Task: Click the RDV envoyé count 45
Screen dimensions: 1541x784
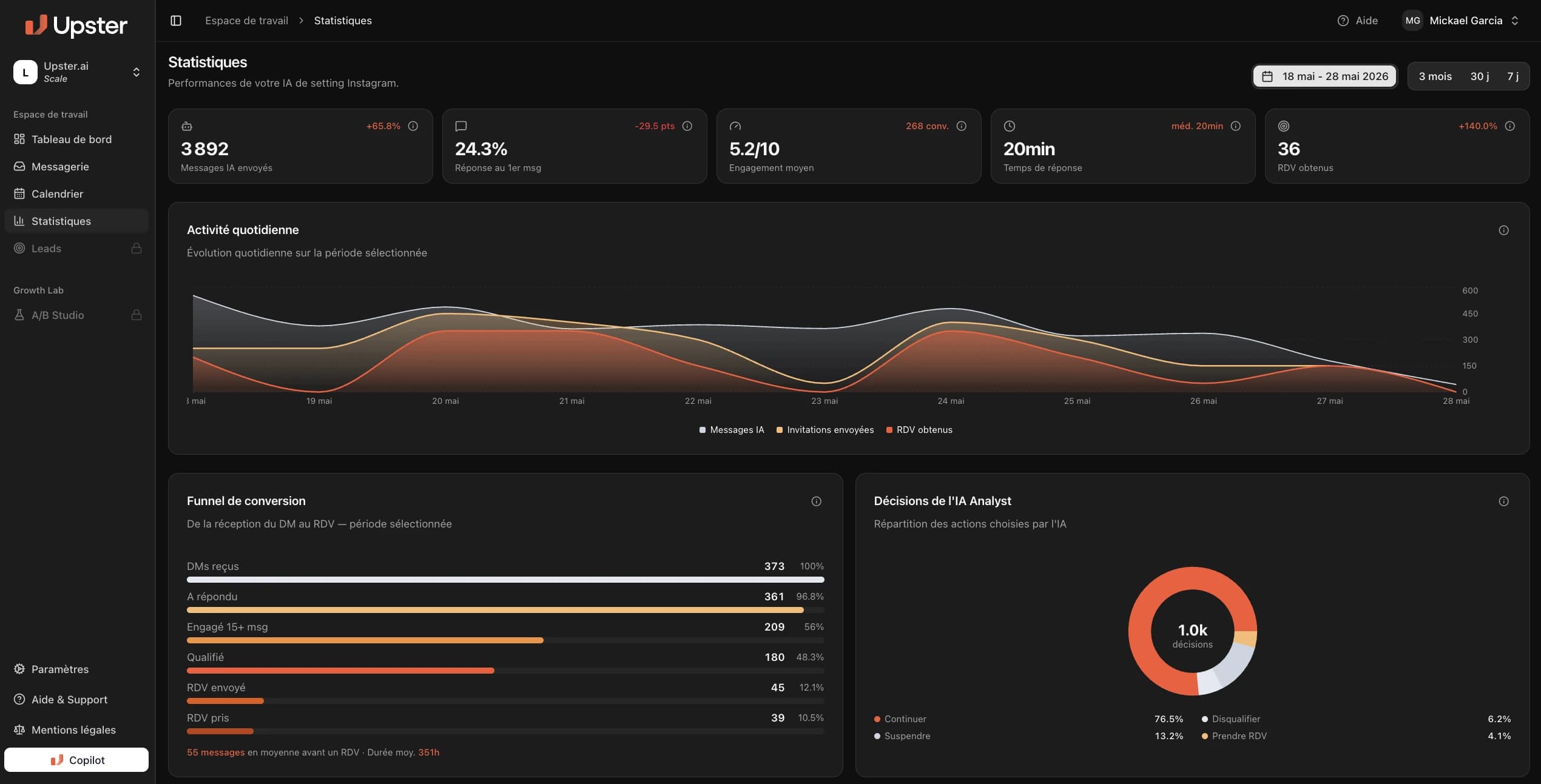Action: 778,688
